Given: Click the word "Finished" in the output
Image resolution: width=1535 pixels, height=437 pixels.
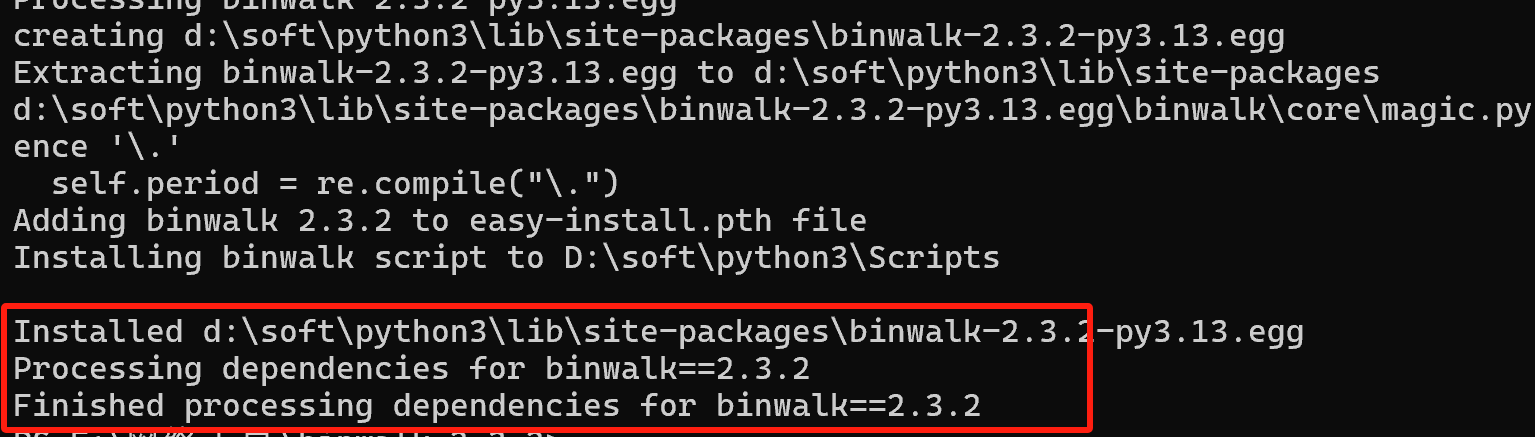Looking at the screenshot, I should pos(88,405).
